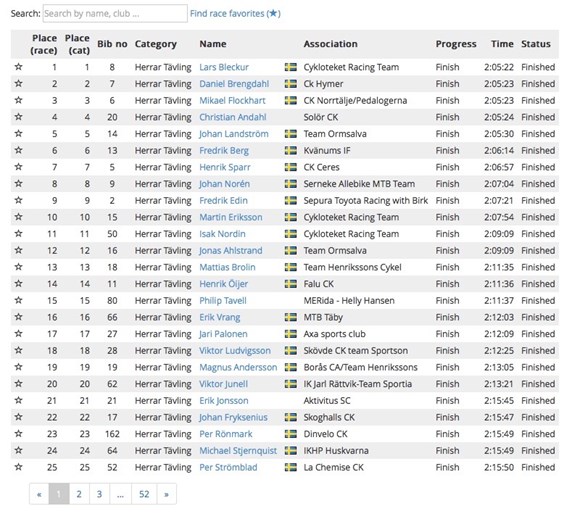Open Henrik Öljer's name link

223,284
